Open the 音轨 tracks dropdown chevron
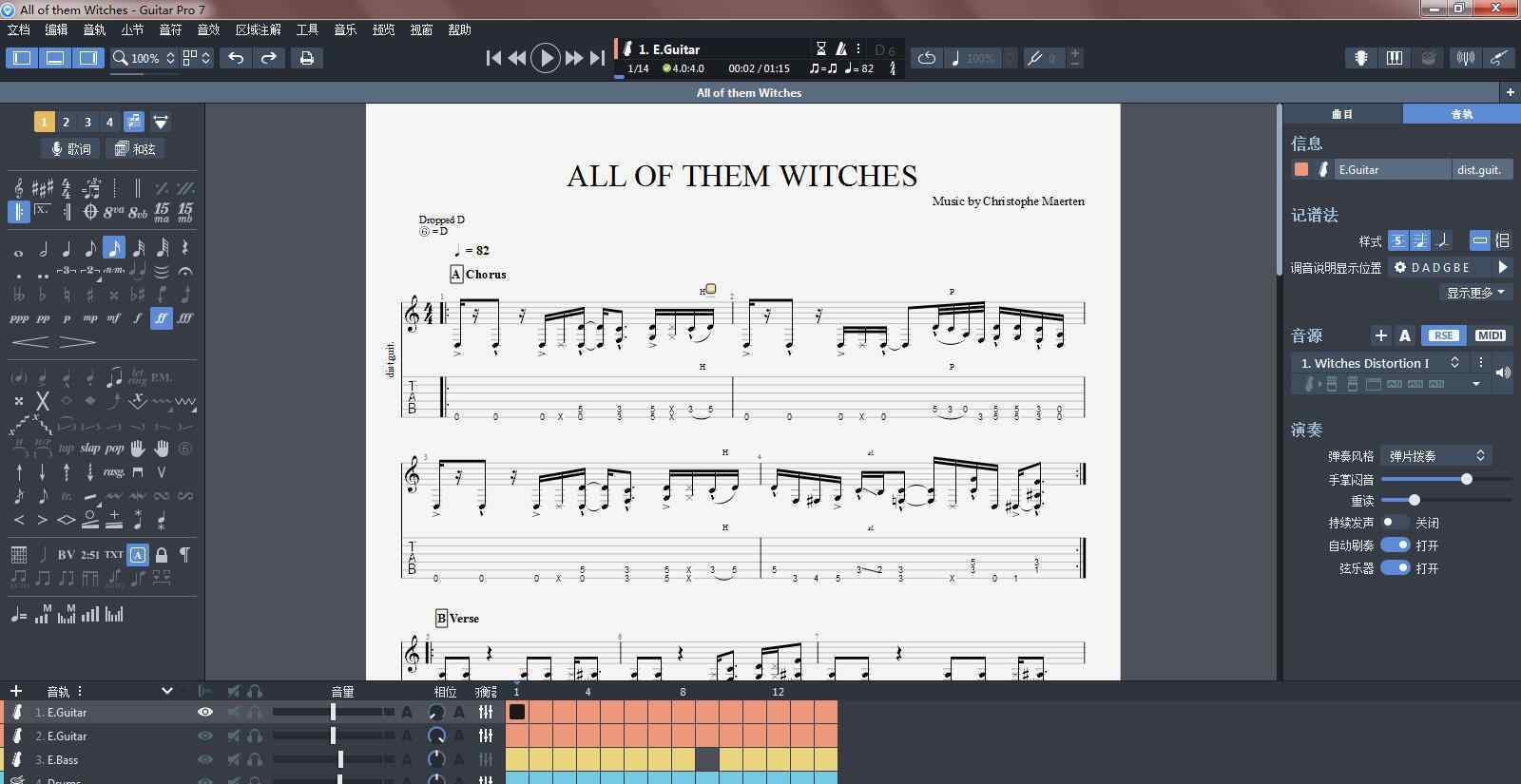 [x=167, y=691]
